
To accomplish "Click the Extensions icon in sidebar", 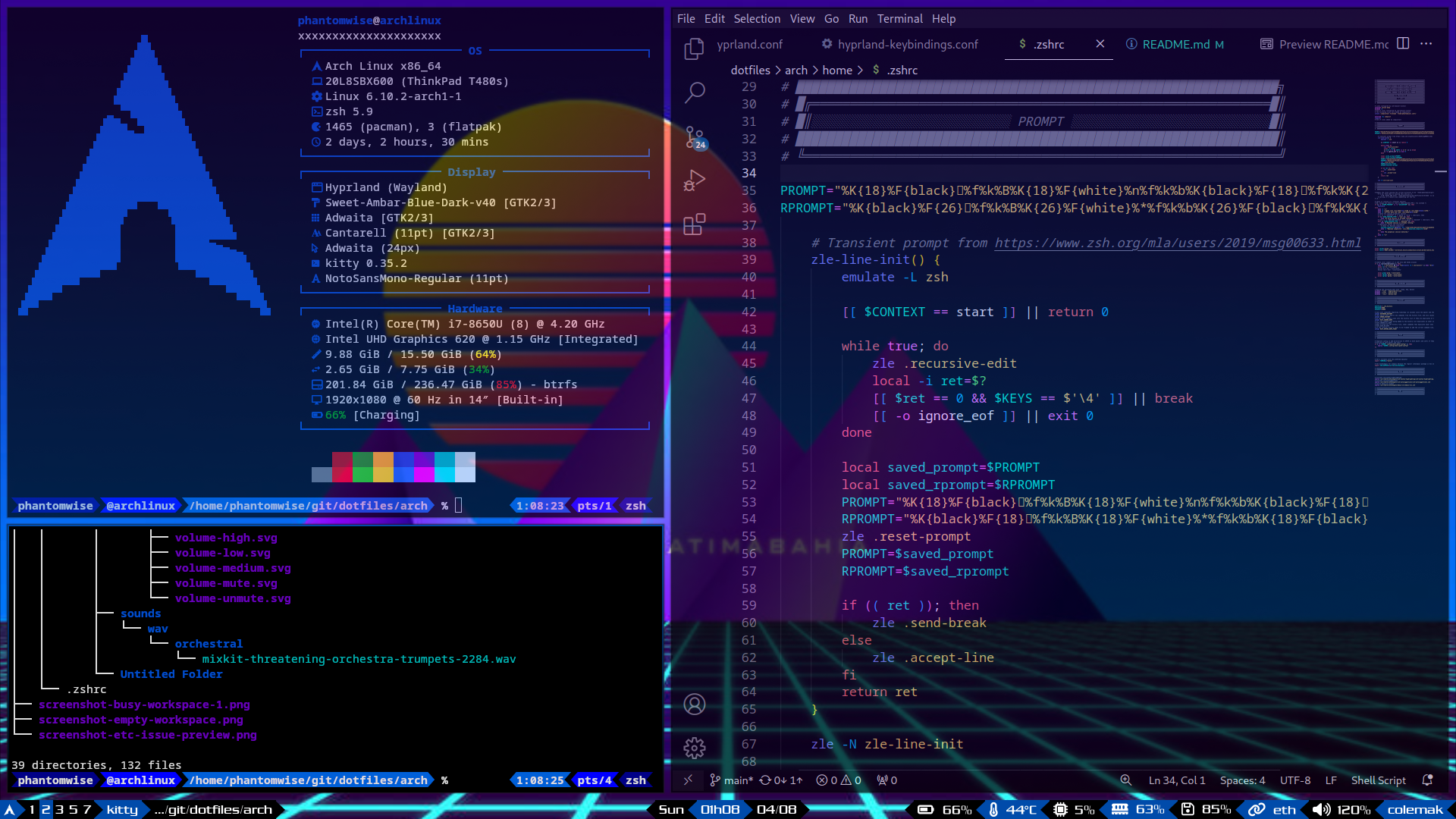I will (x=694, y=224).
